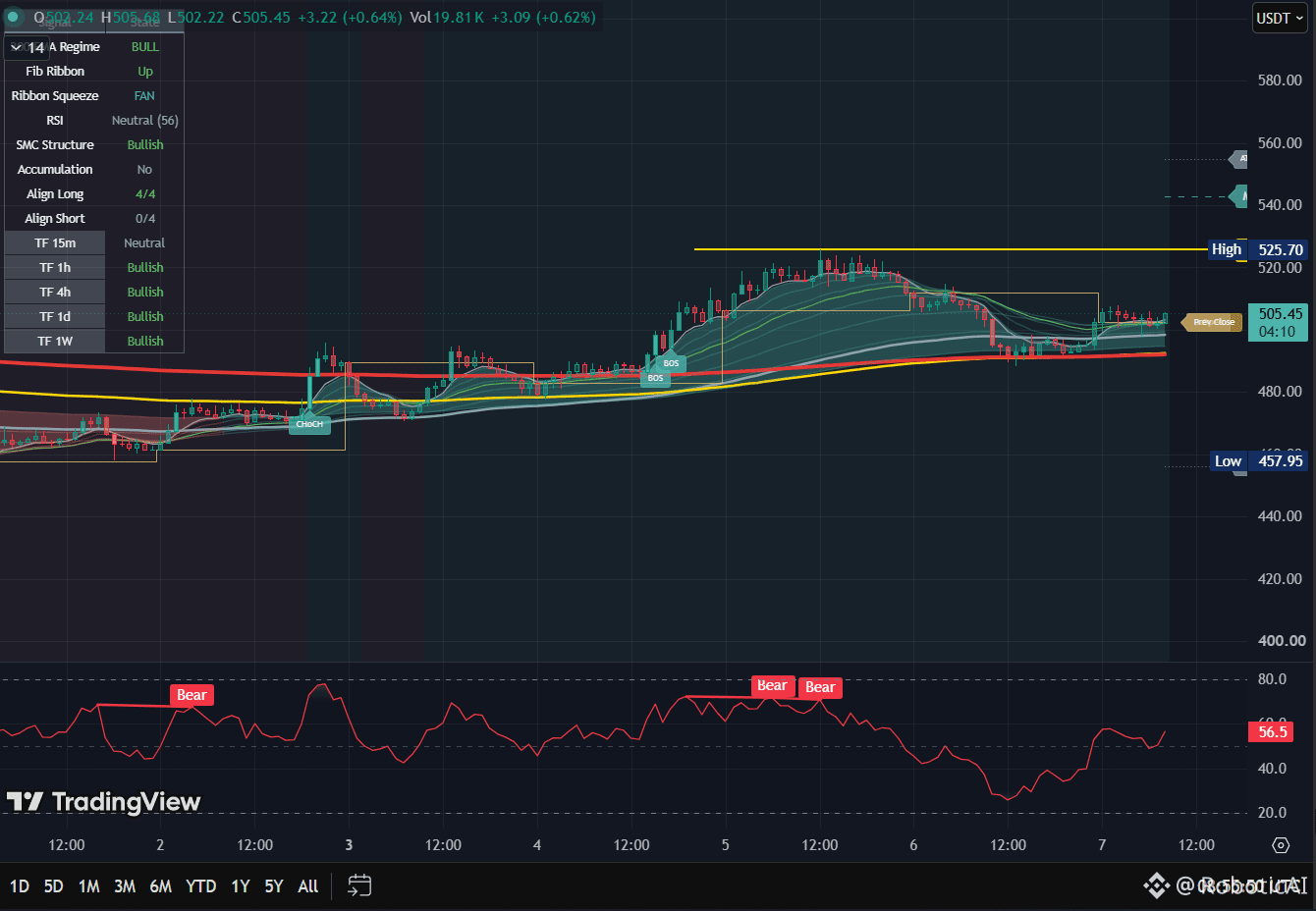1316x911 pixels.
Task: Click the 440.00 price axis label
Action: 1280,516
